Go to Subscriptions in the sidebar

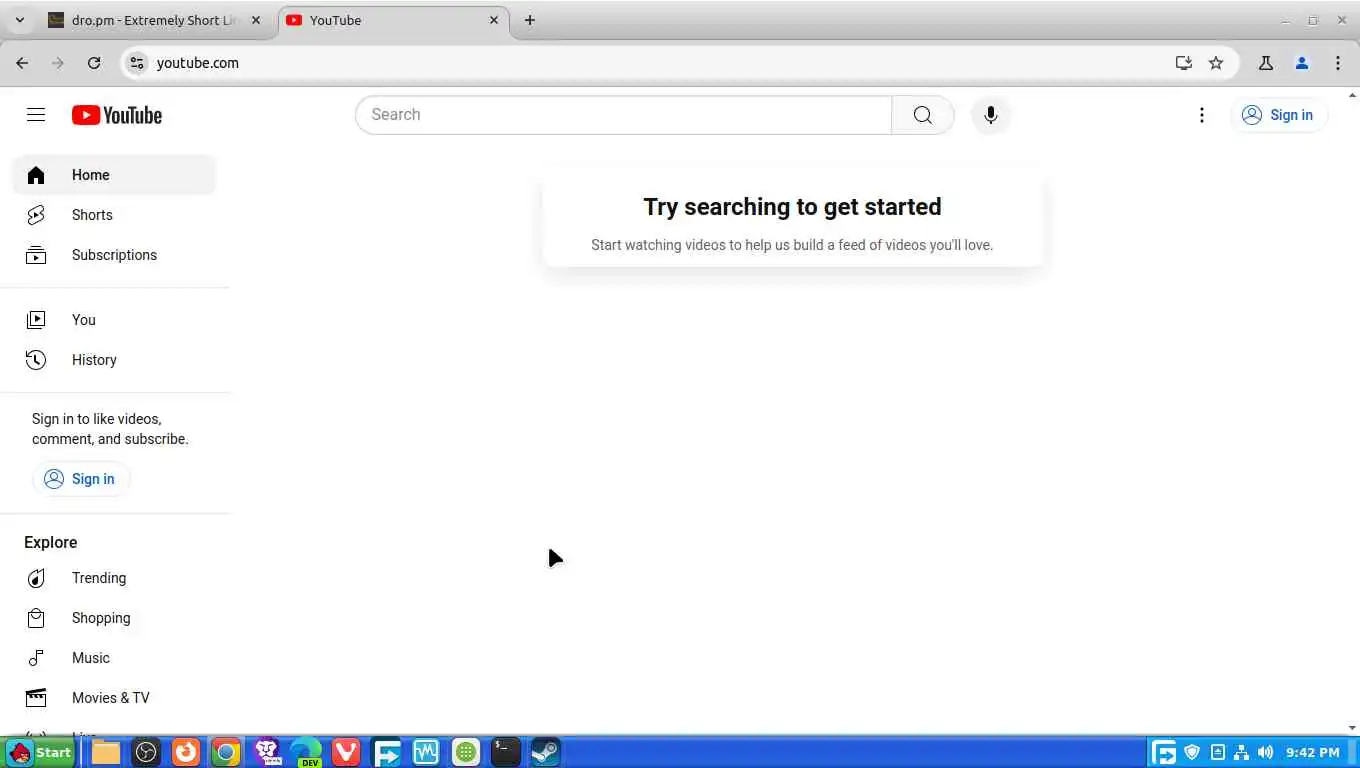coord(114,255)
